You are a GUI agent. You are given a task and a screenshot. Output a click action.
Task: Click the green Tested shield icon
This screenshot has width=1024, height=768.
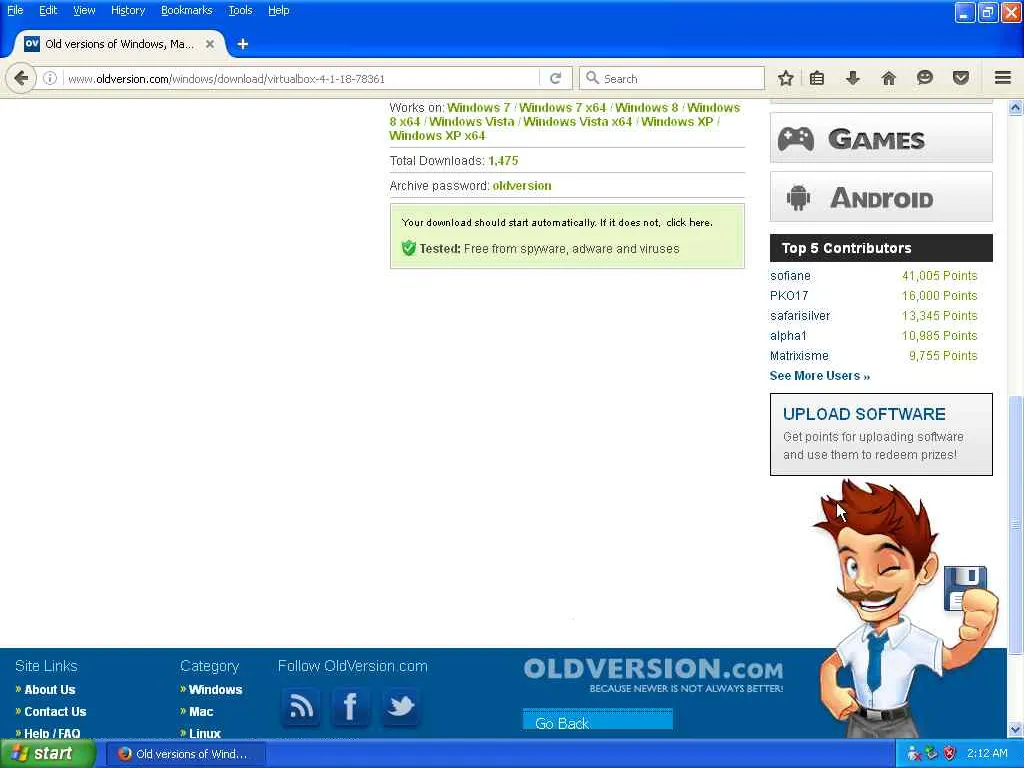point(409,248)
